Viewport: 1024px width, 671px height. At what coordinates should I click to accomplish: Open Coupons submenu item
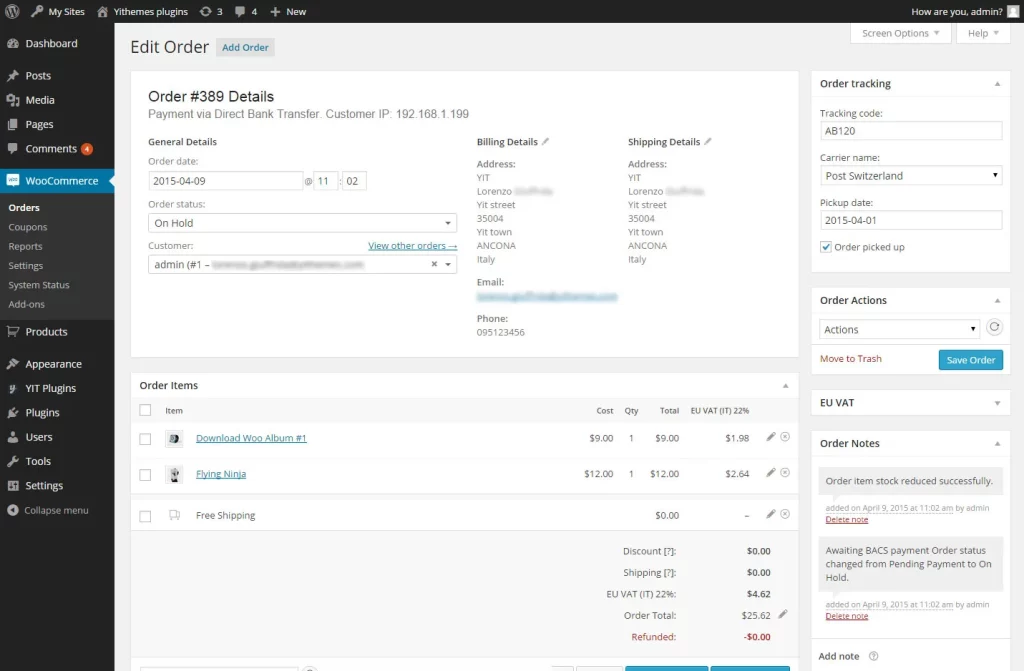pyautogui.click(x=27, y=227)
